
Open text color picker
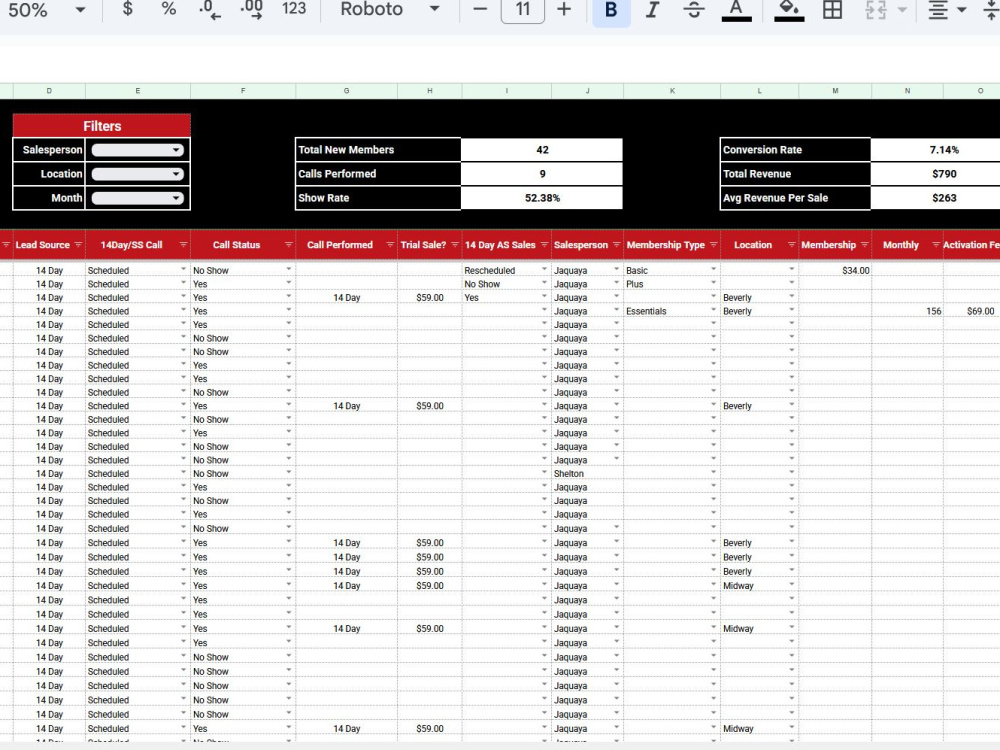click(x=736, y=10)
